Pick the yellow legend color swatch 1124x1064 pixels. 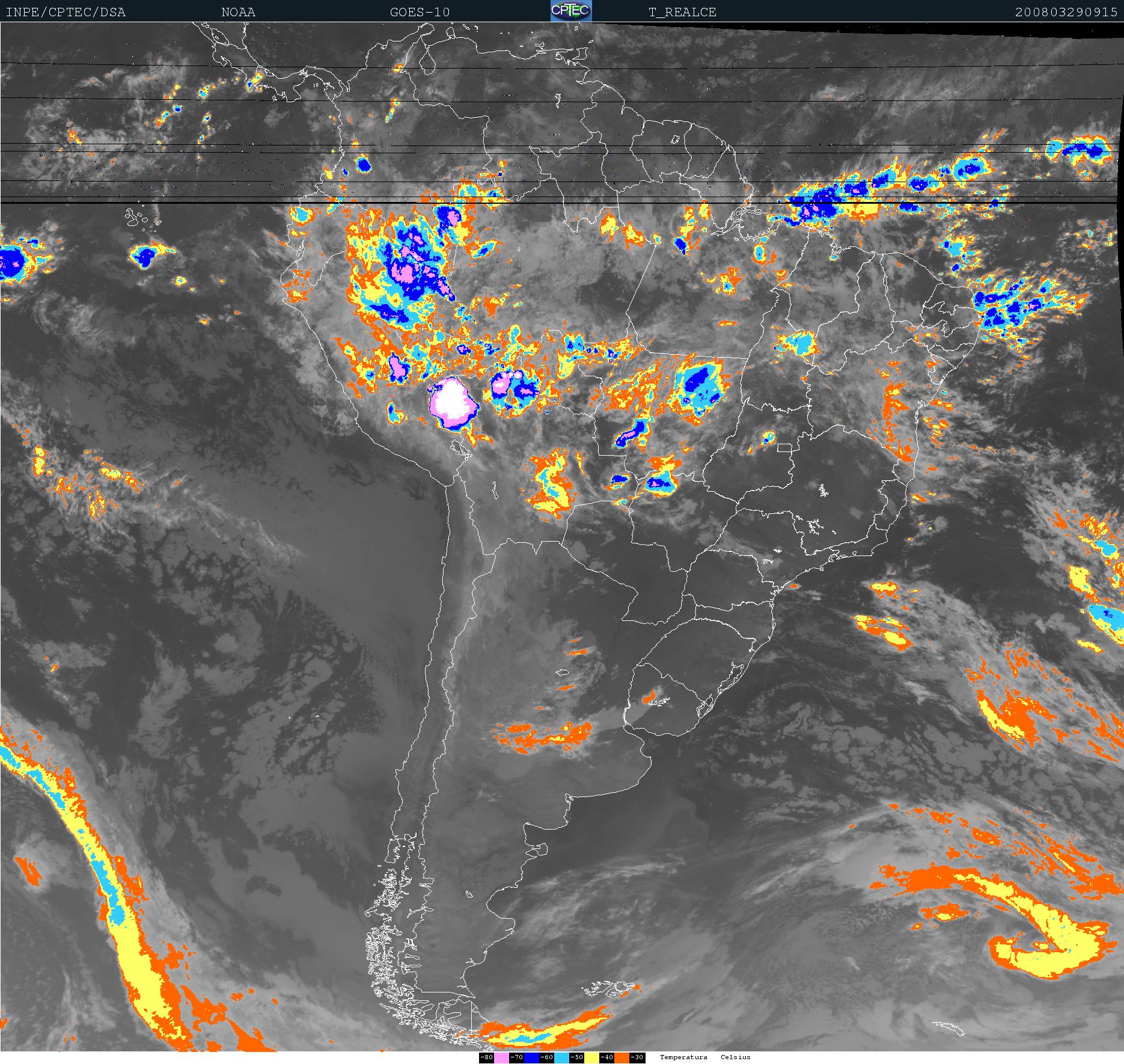pos(591,1057)
